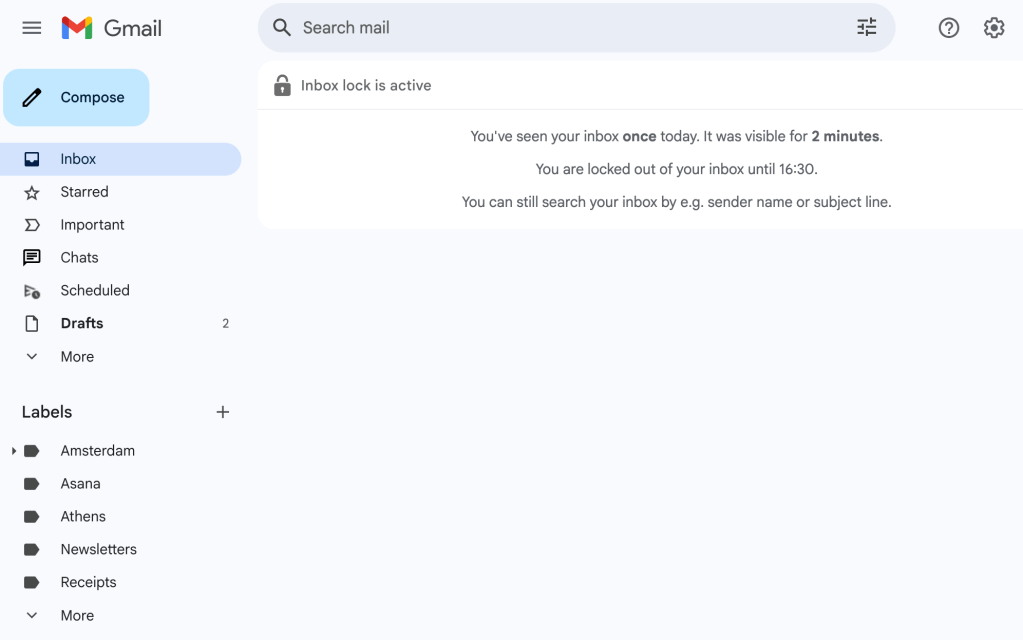Open the Inbox folder

pyautogui.click(x=78, y=159)
